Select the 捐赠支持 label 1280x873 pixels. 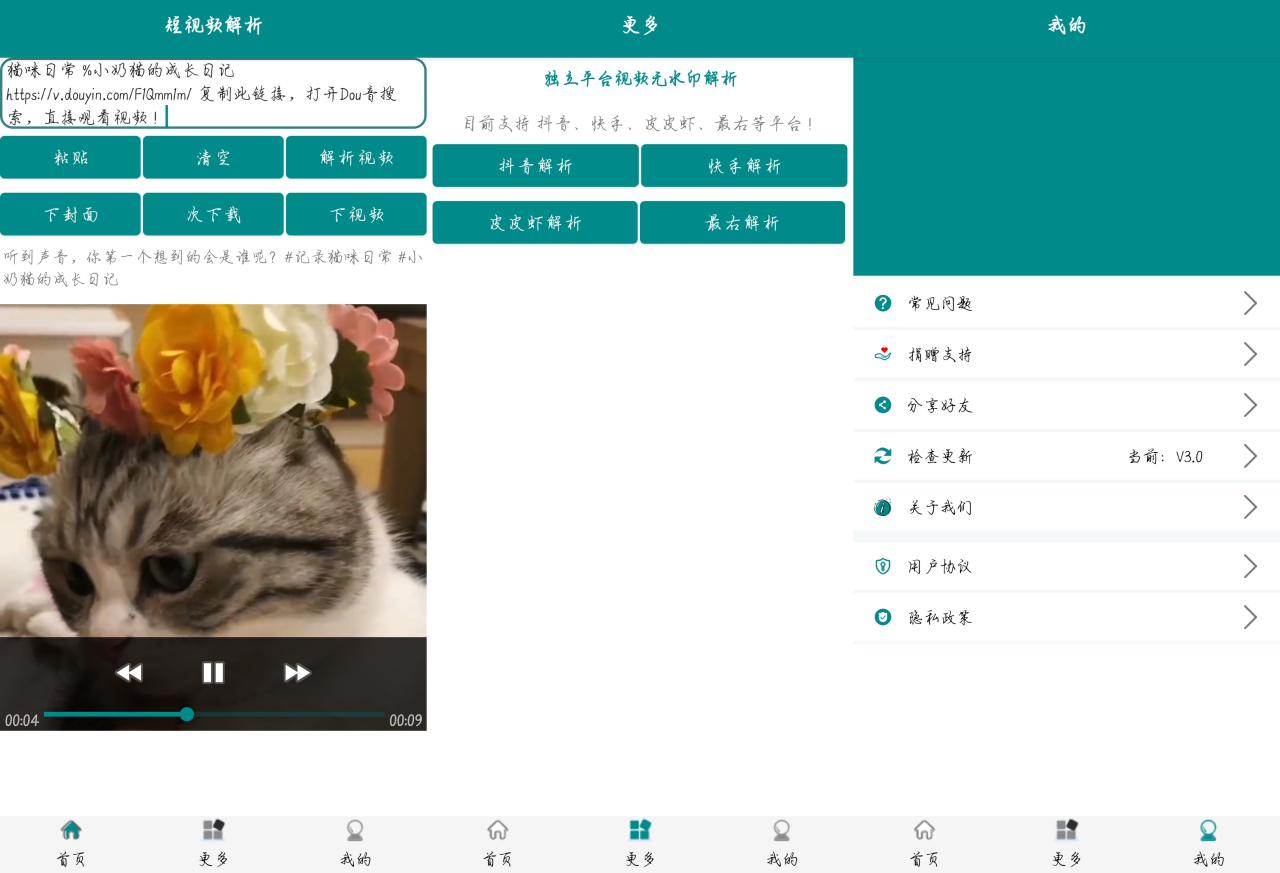click(x=940, y=354)
